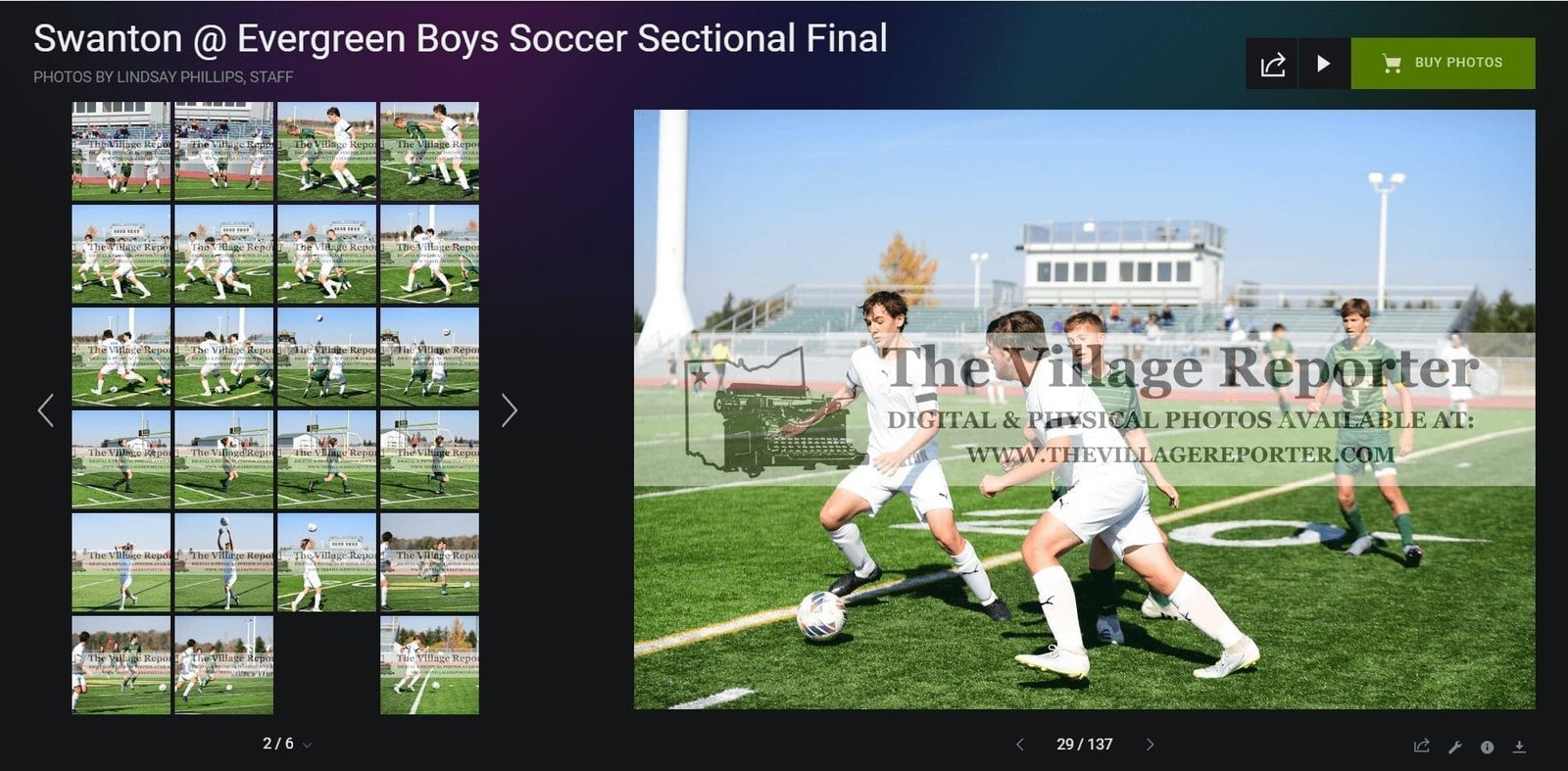Image resolution: width=1568 pixels, height=771 pixels.
Task: Click the download photo icon
Action: click(x=1519, y=747)
